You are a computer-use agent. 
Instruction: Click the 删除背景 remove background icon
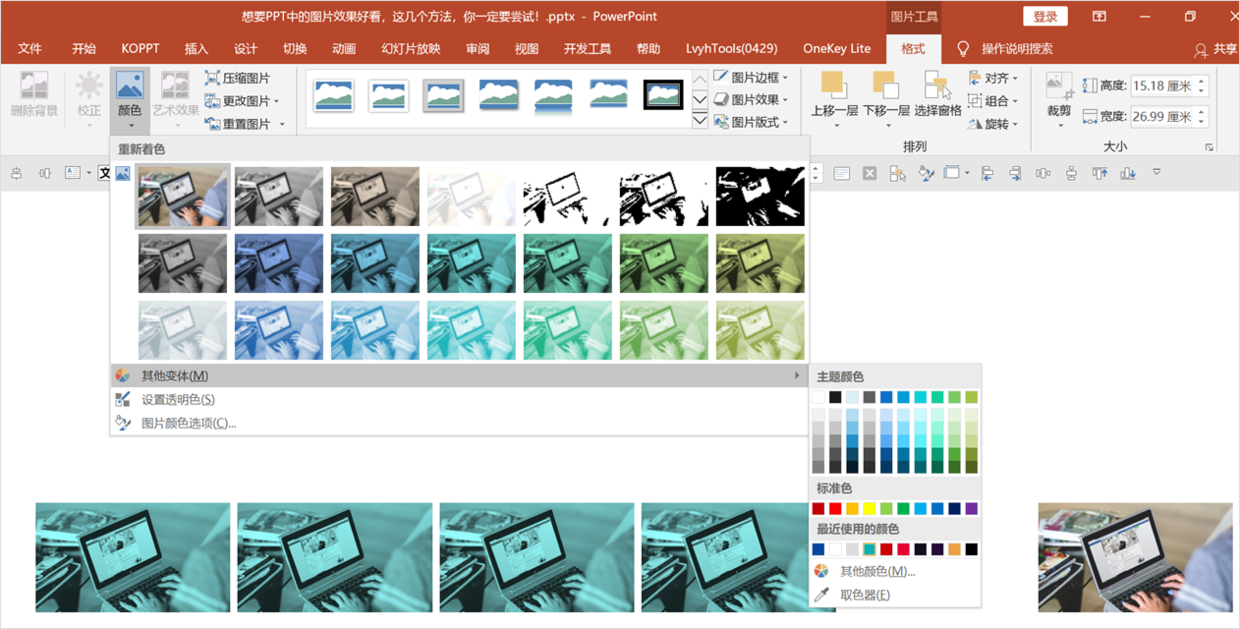click(34, 85)
